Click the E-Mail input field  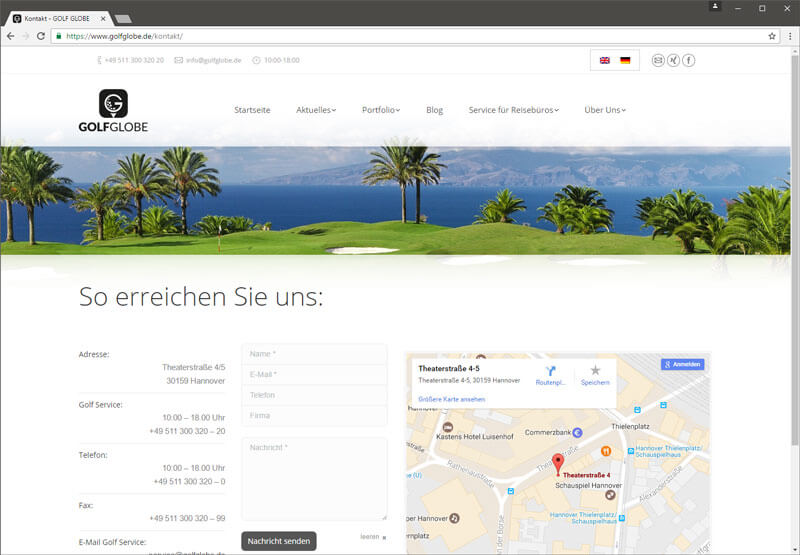coord(314,374)
